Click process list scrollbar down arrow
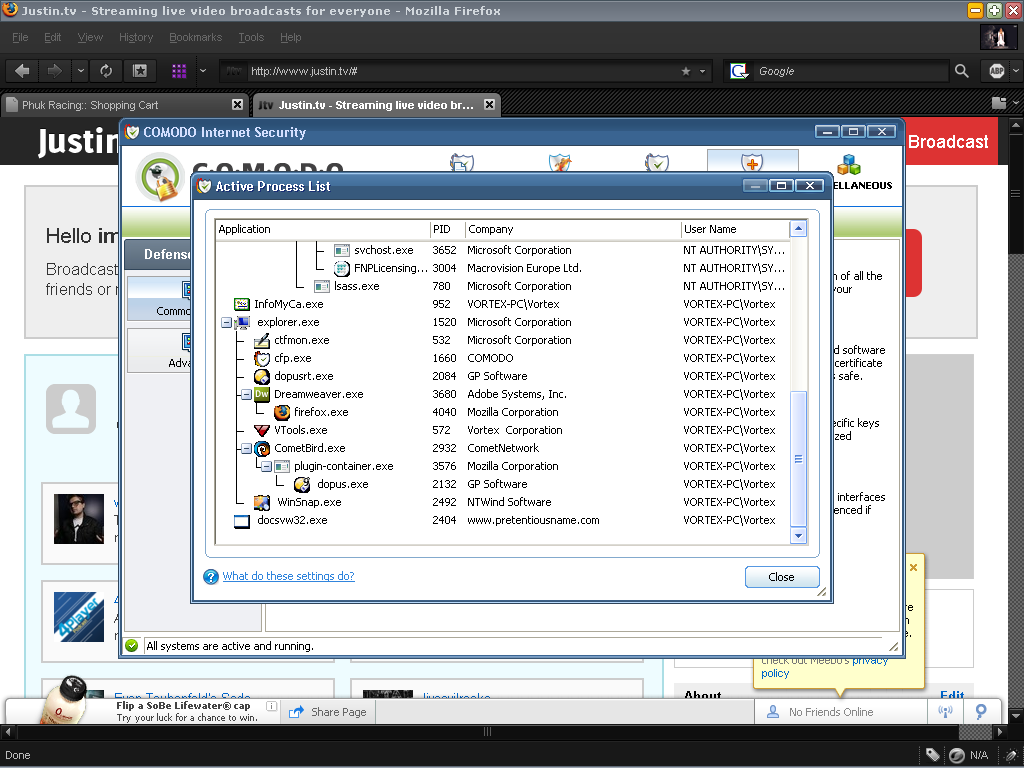1024x768 pixels. click(798, 536)
